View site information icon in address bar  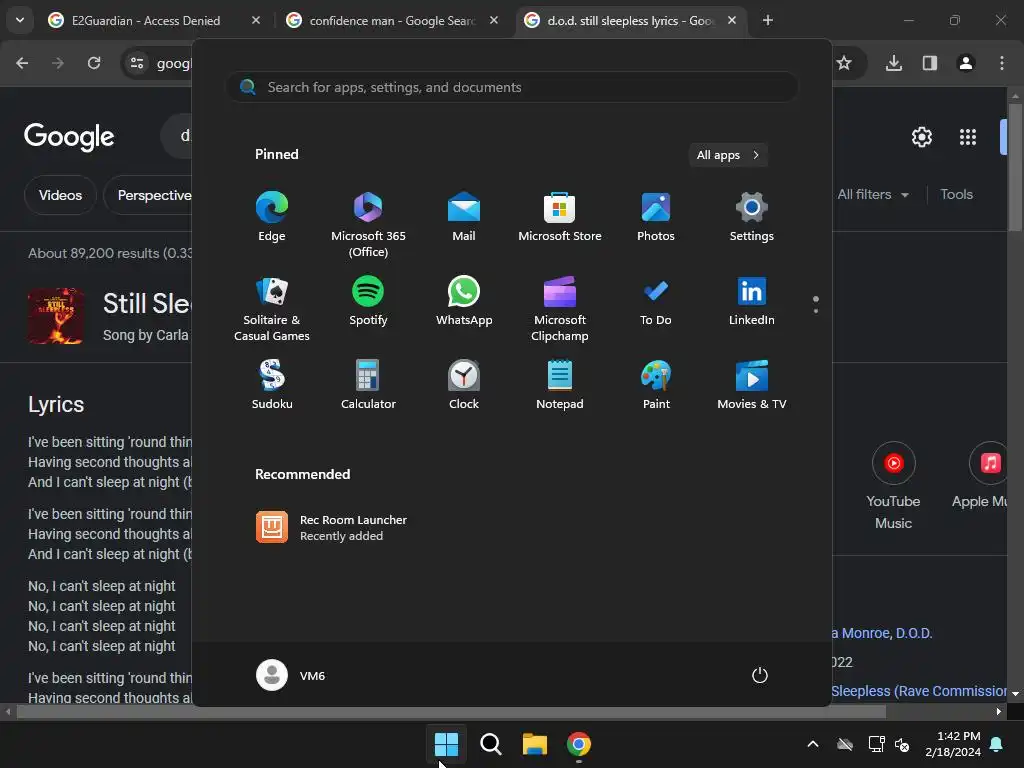pos(137,63)
